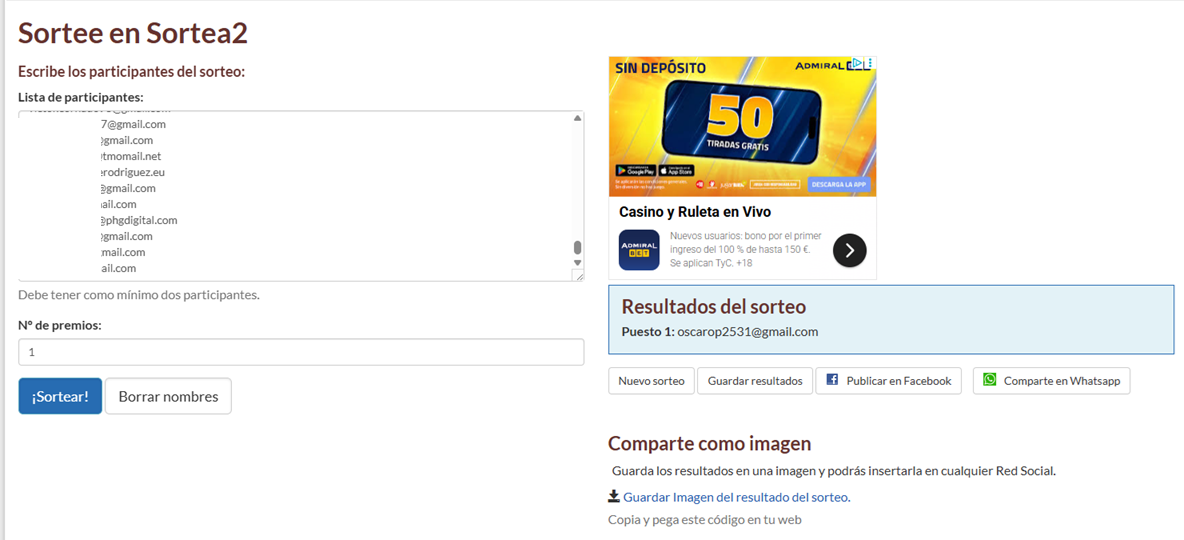Click into the Nº de premios field
This screenshot has height=540, width=1184.
coord(301,352)
